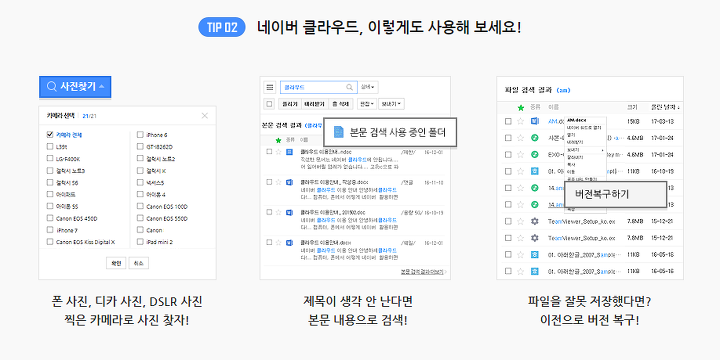Viewport: 720px width, 360px height.
Task: Star the 작성중.docx document dated 16-11-18
Action: 278,182
